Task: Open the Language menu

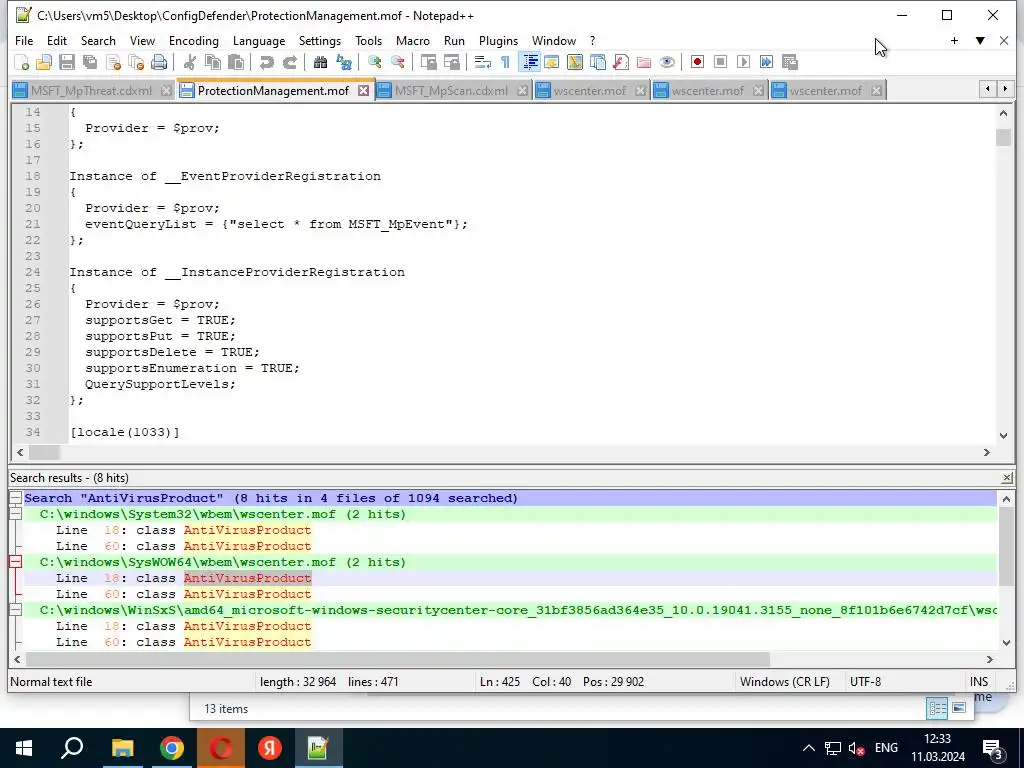Action: [x=259, y=40]
